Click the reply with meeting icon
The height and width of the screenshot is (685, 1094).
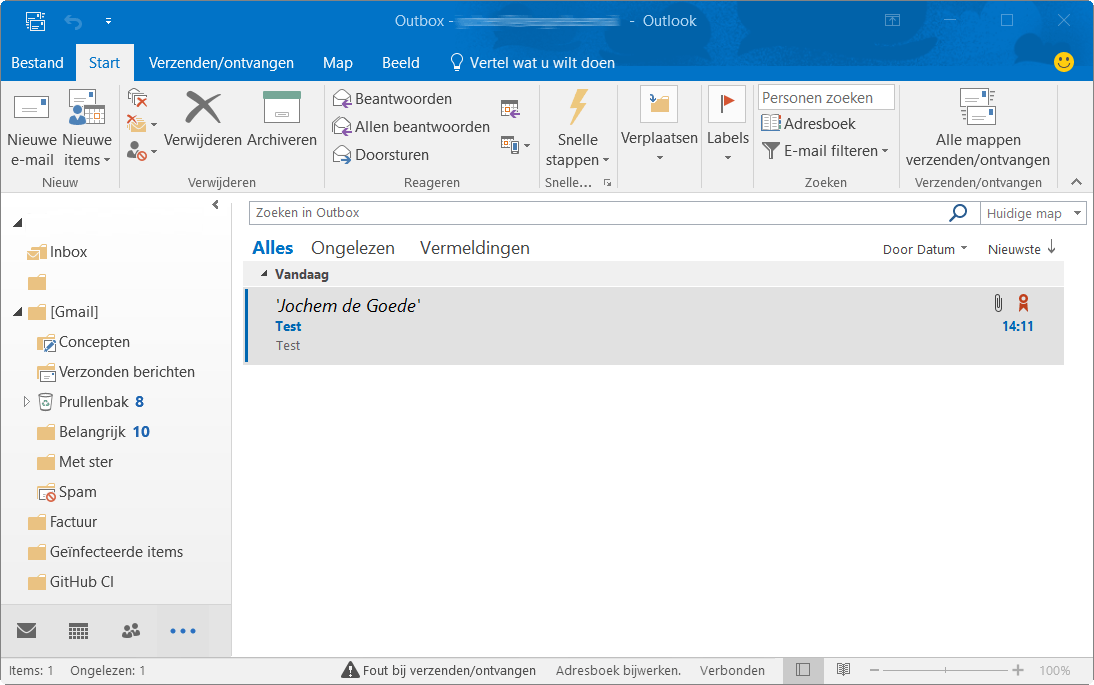tap(510, 108)
